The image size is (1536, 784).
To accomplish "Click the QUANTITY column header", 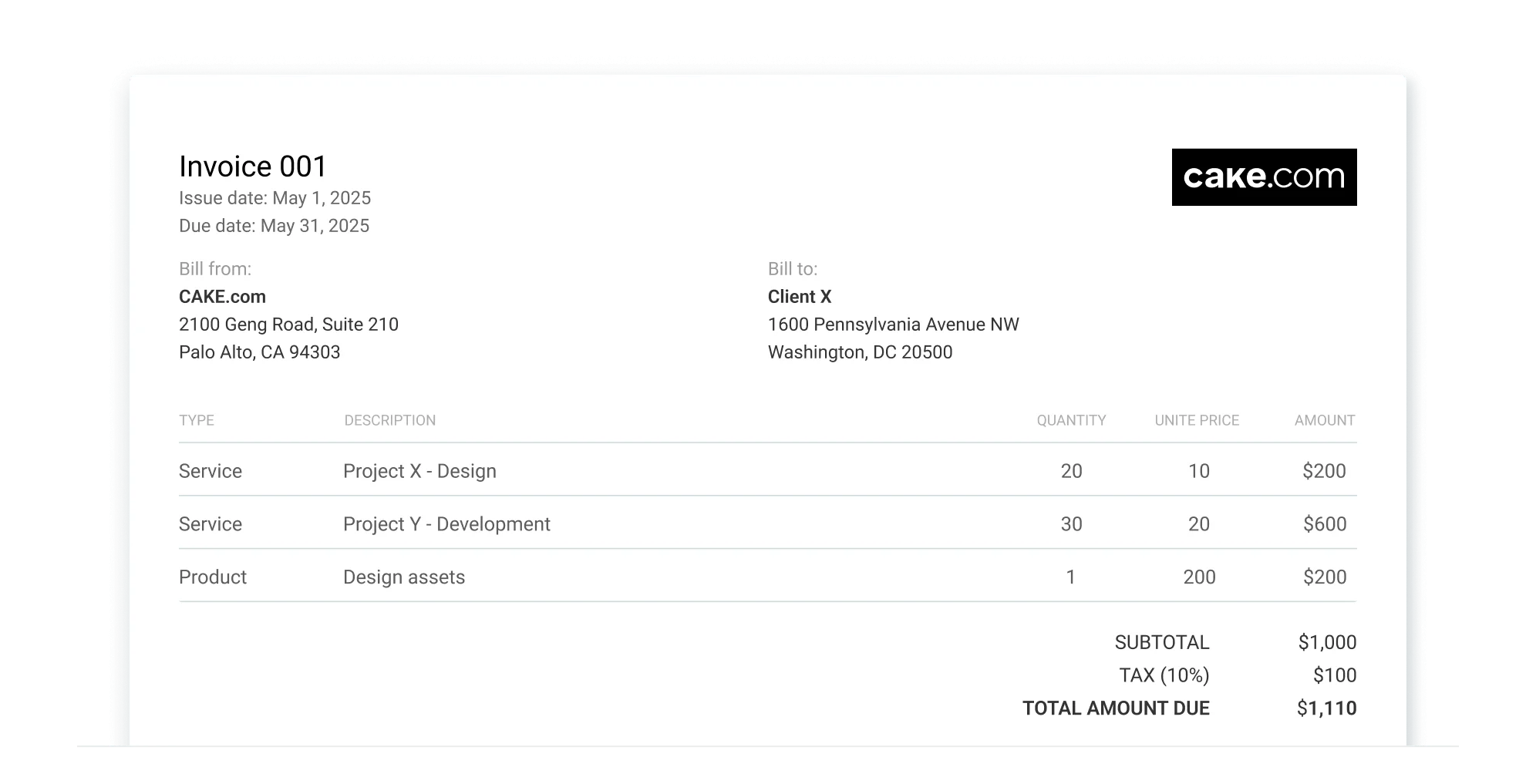I will [x=1071, y=420].
